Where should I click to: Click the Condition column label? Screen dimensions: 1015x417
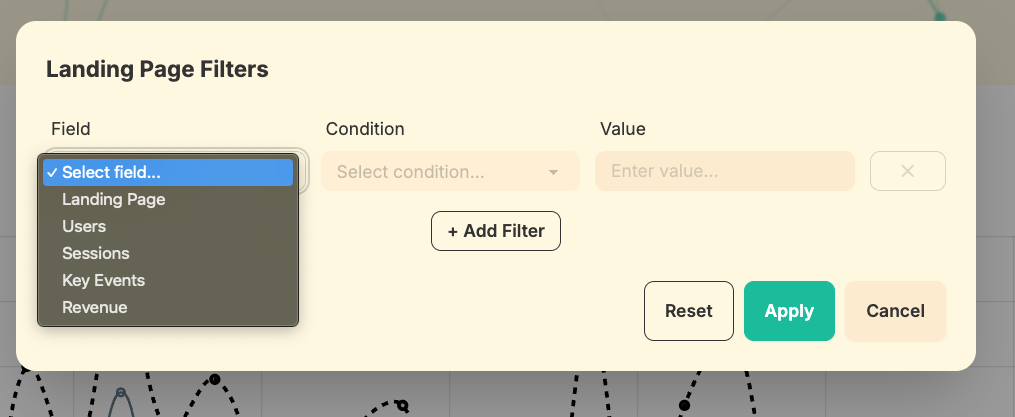[x=365, y=129]
